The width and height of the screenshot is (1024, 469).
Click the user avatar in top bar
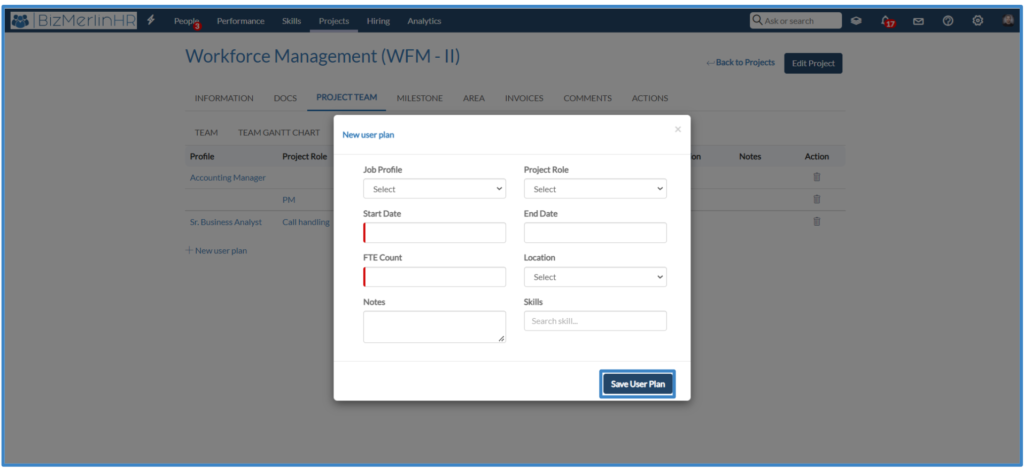click(x=1008, y=21)
